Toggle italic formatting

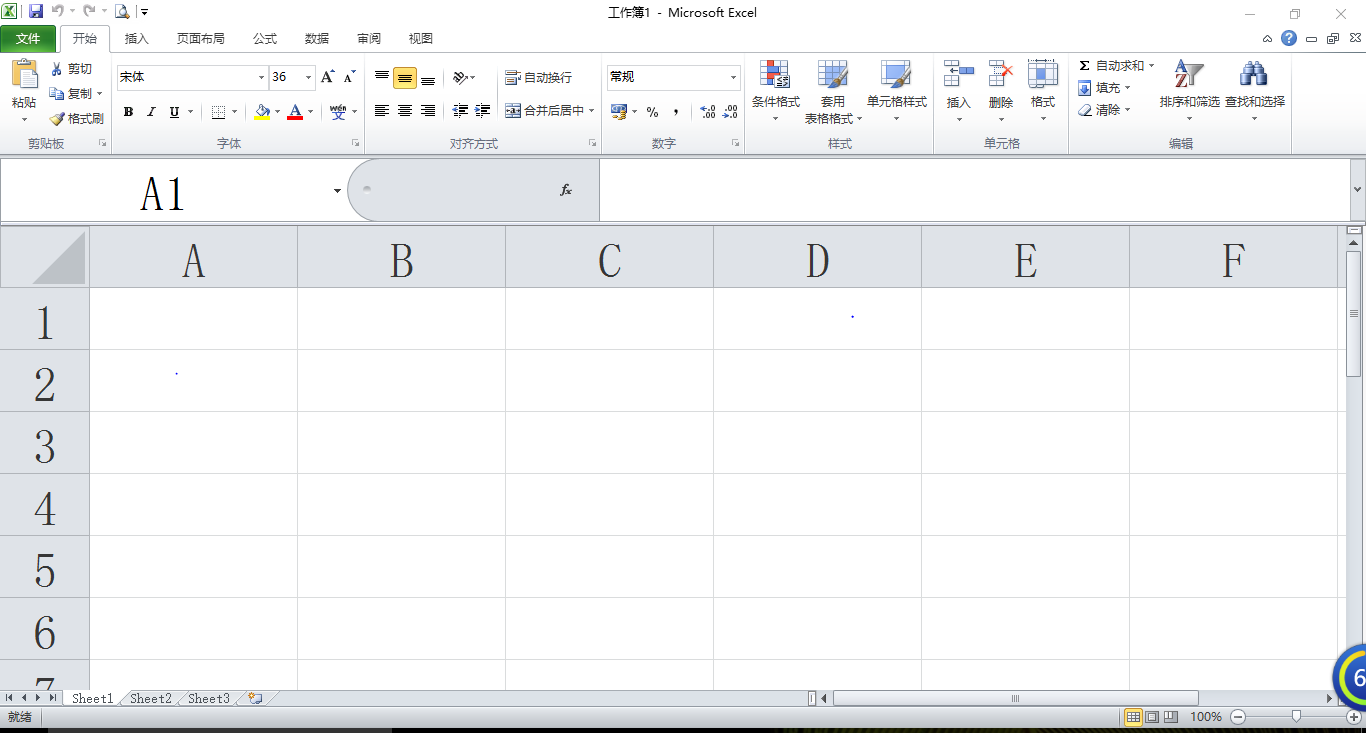[x=151, y=112]
